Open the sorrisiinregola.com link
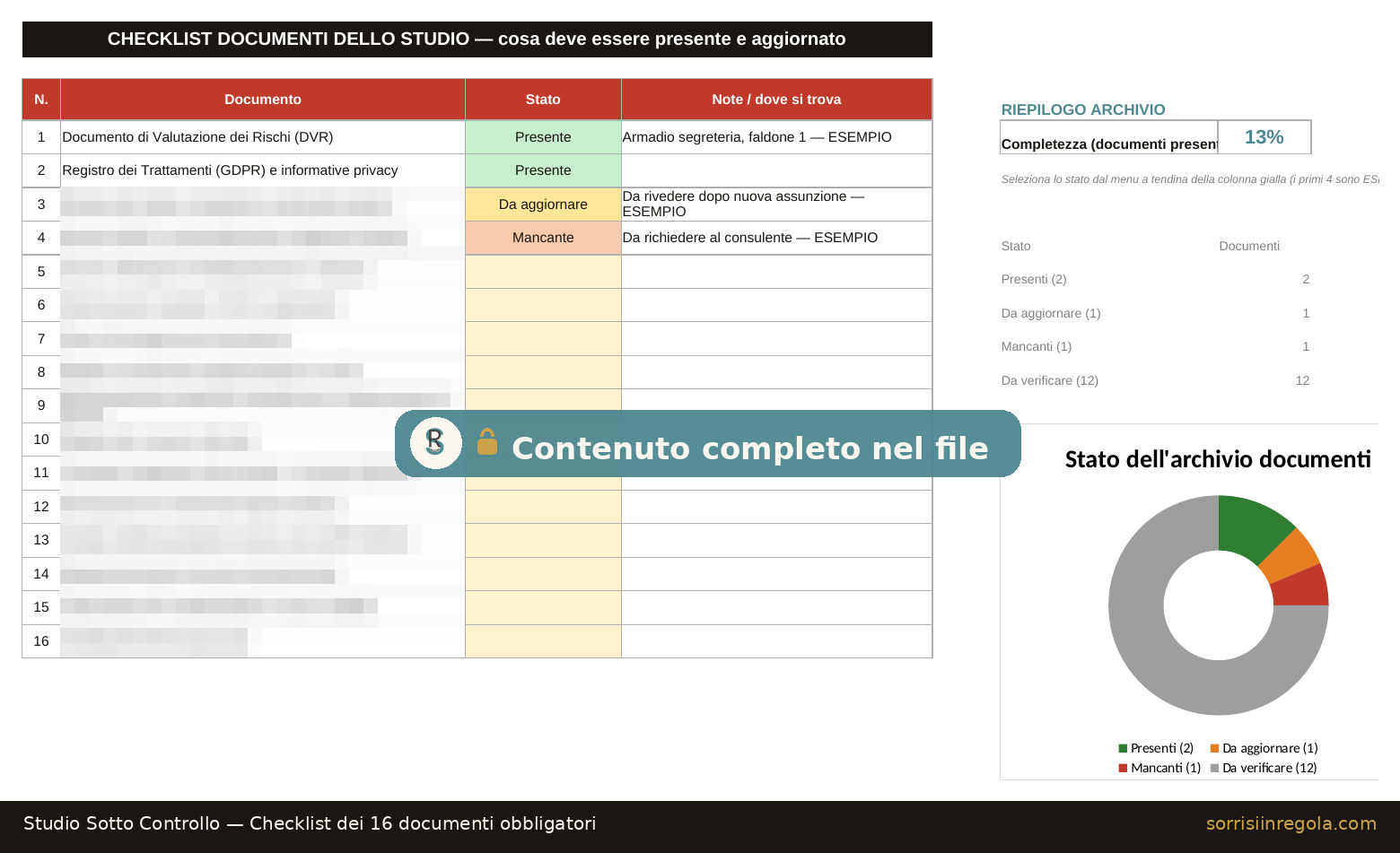 [x=1291, y=823]
